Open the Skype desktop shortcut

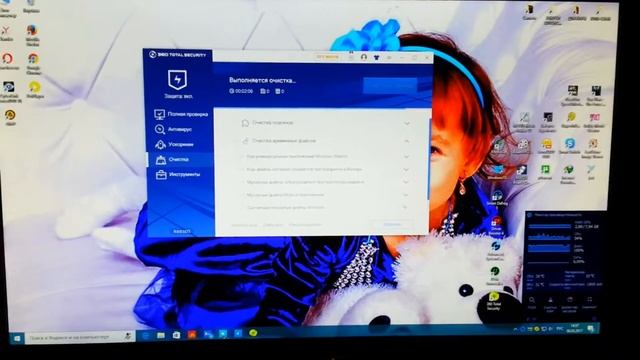[570, 147]
